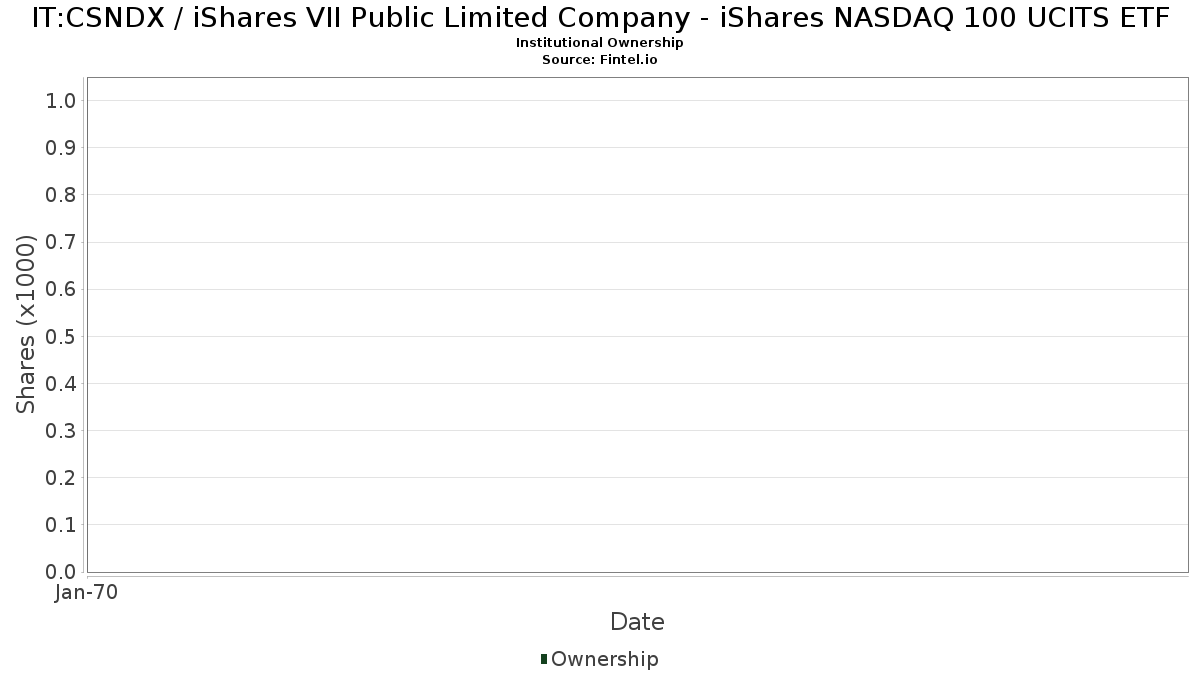
Task: Click the Institutional Ownership subtitle
Action: [x=599, y=43]
